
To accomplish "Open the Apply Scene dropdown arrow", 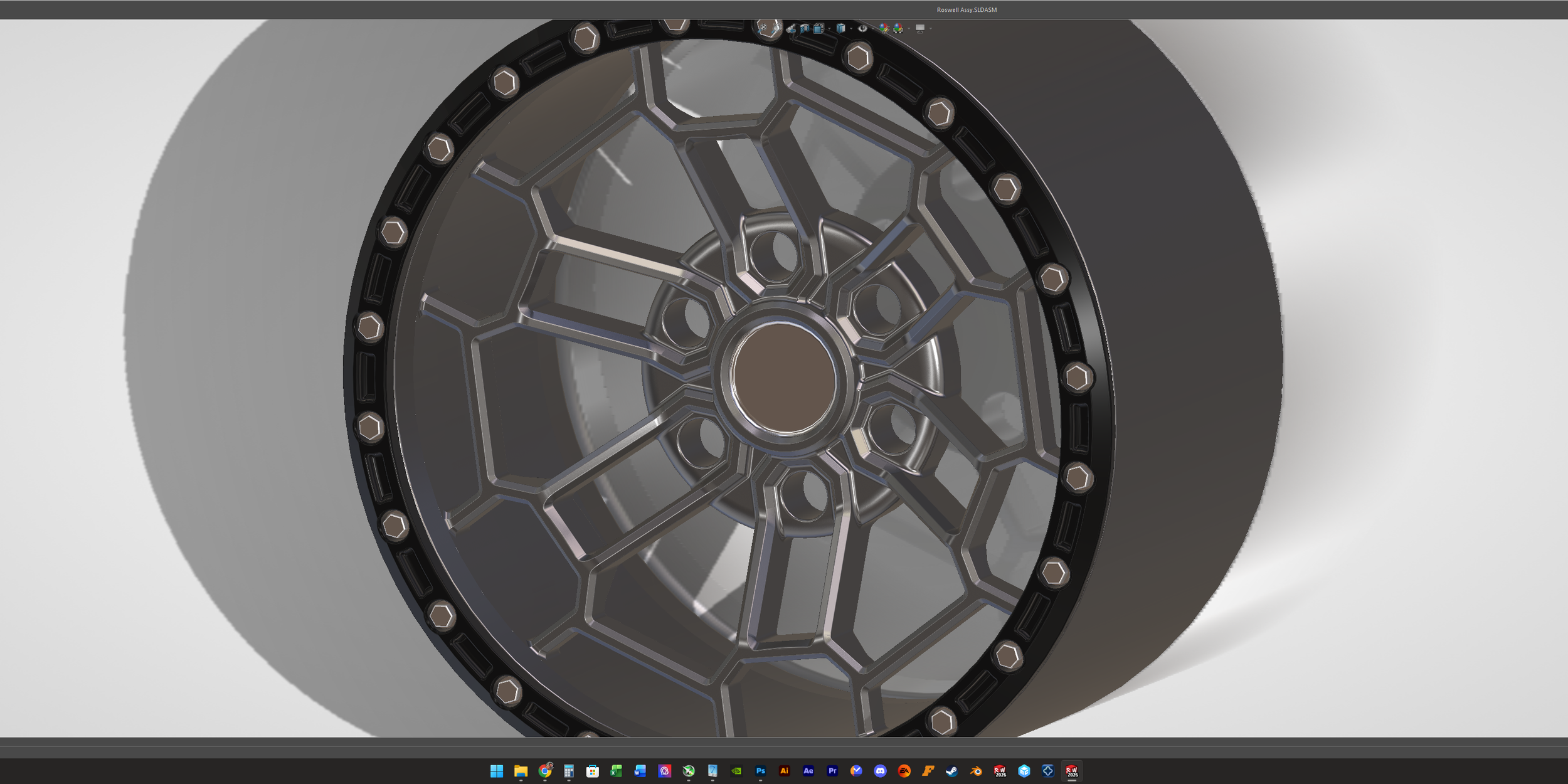I will tap(909, 28).
